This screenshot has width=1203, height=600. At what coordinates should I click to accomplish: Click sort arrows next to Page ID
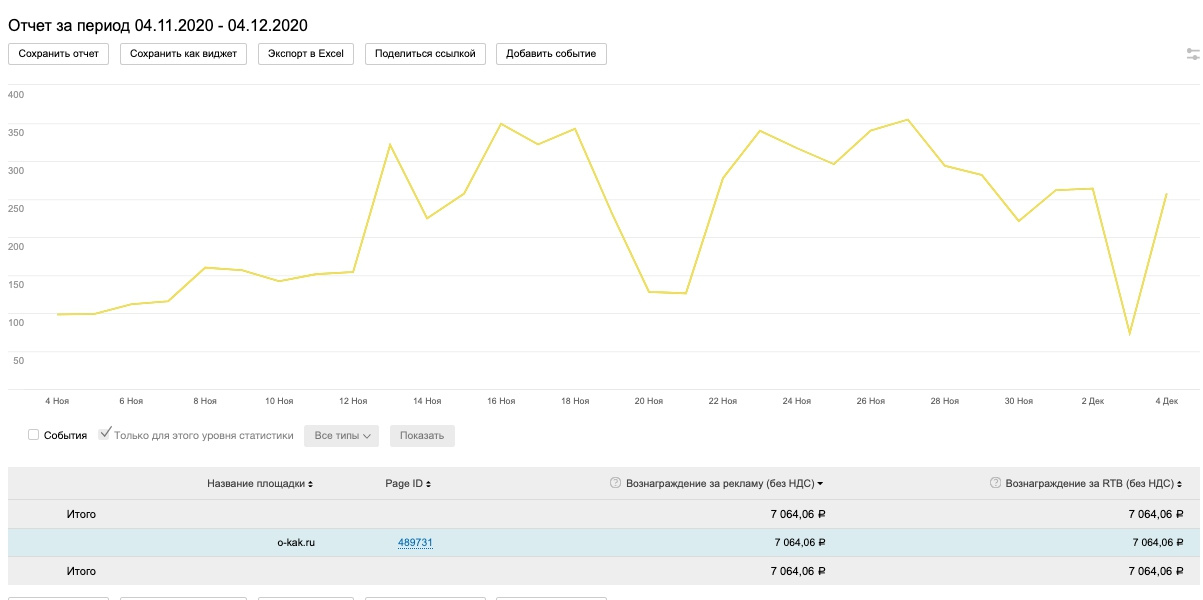point(428,484)
